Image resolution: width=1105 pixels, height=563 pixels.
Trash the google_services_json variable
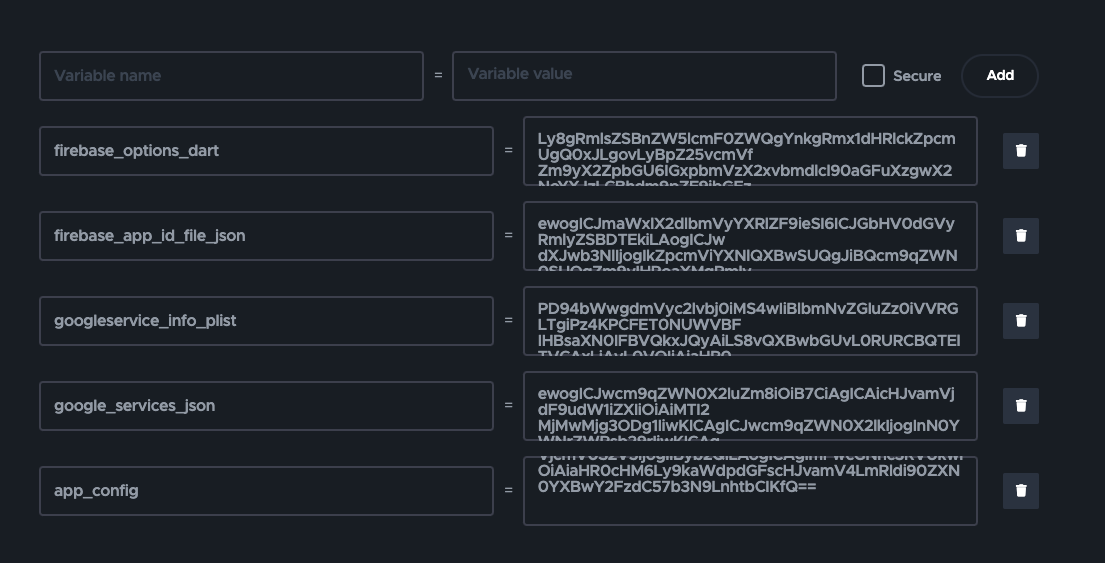(1020, 406)
